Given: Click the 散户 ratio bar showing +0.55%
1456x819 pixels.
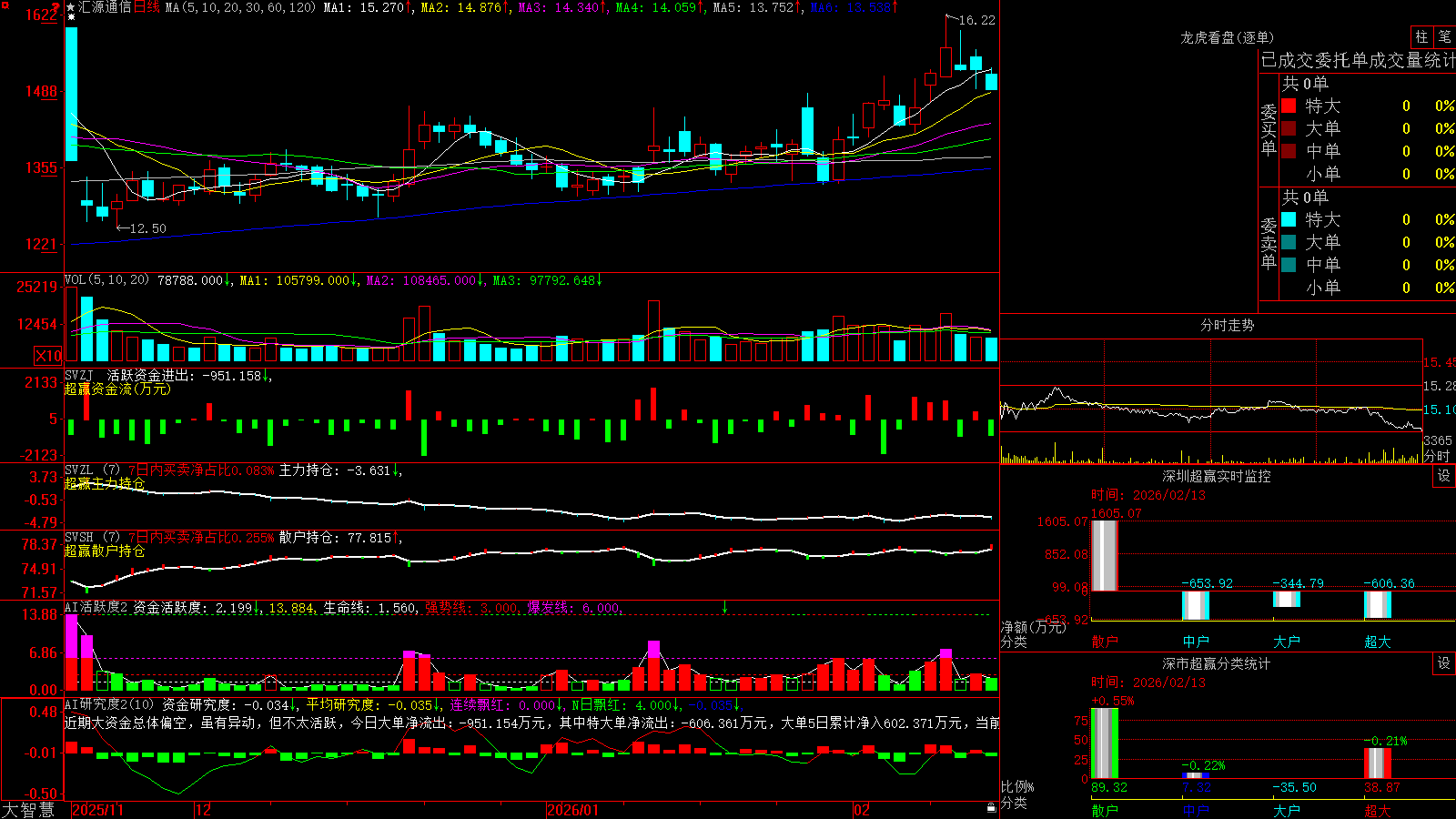Looking at the screenshot, I should tap(1104, 743).
